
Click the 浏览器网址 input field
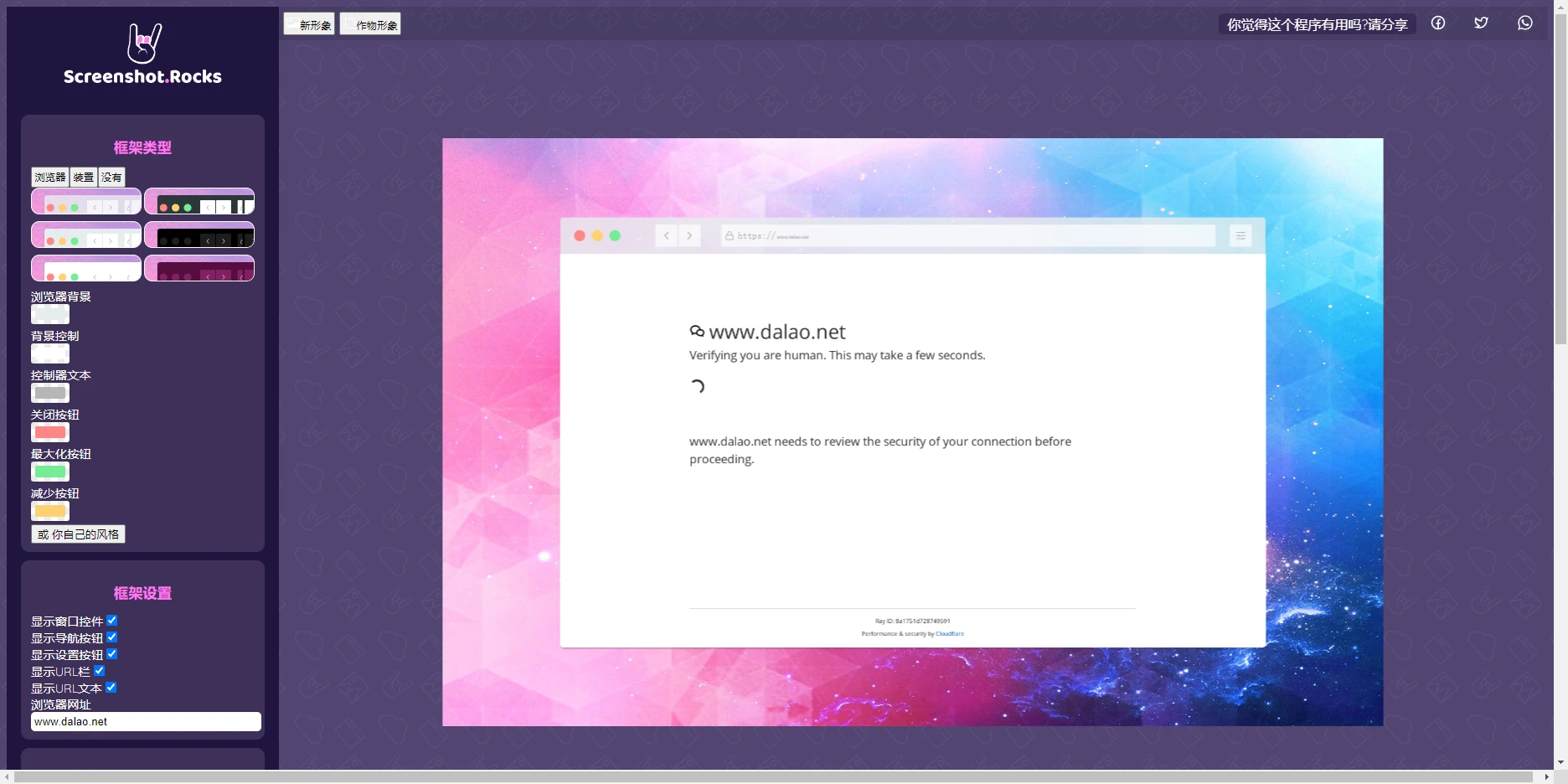[x=146, y=721]
